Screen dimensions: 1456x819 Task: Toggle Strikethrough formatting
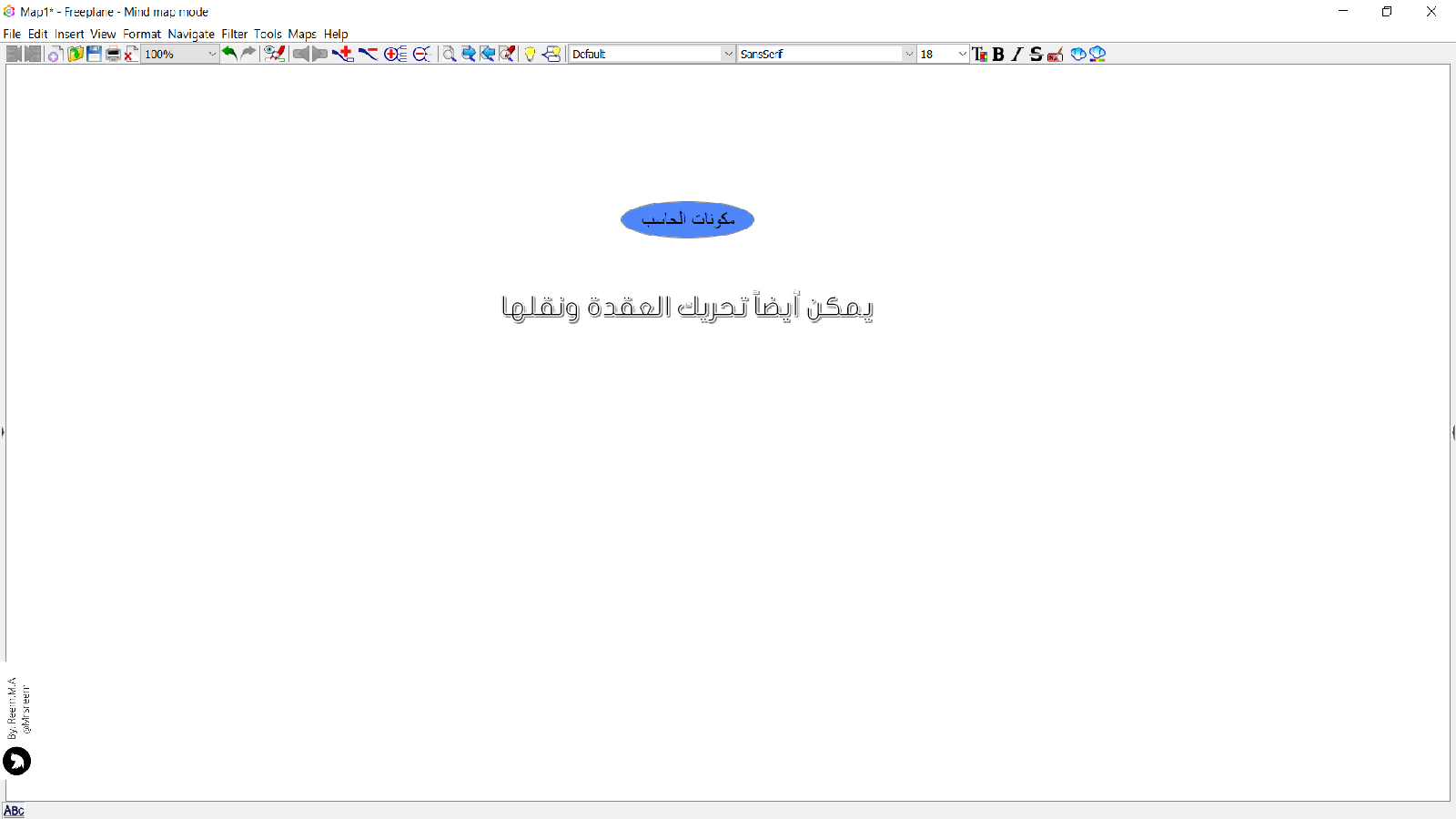click(1036, 55)
